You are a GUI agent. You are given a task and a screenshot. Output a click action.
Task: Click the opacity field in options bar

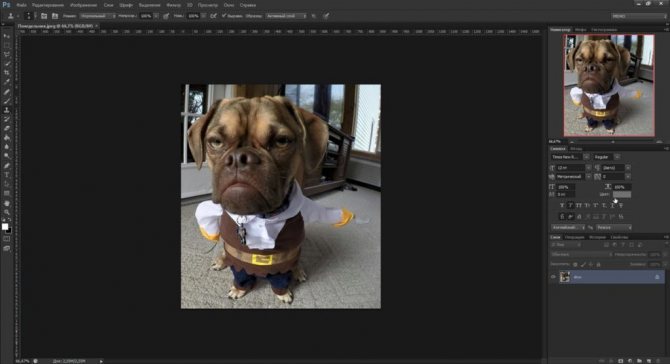(x=146, y=16)
